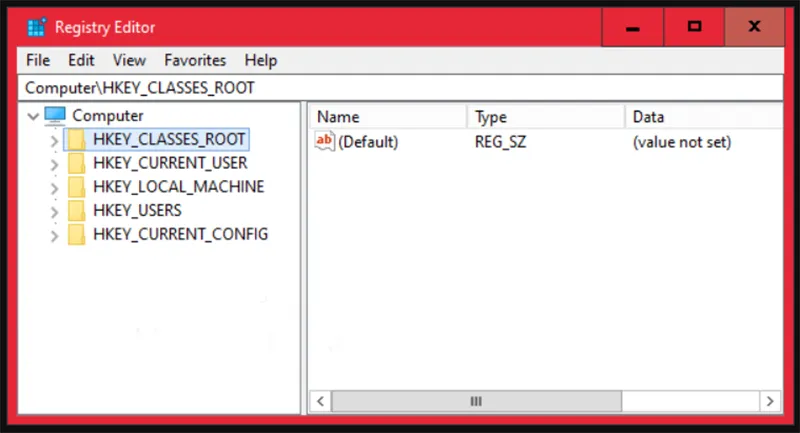Sort by the Type column header

tap(546, 117)
